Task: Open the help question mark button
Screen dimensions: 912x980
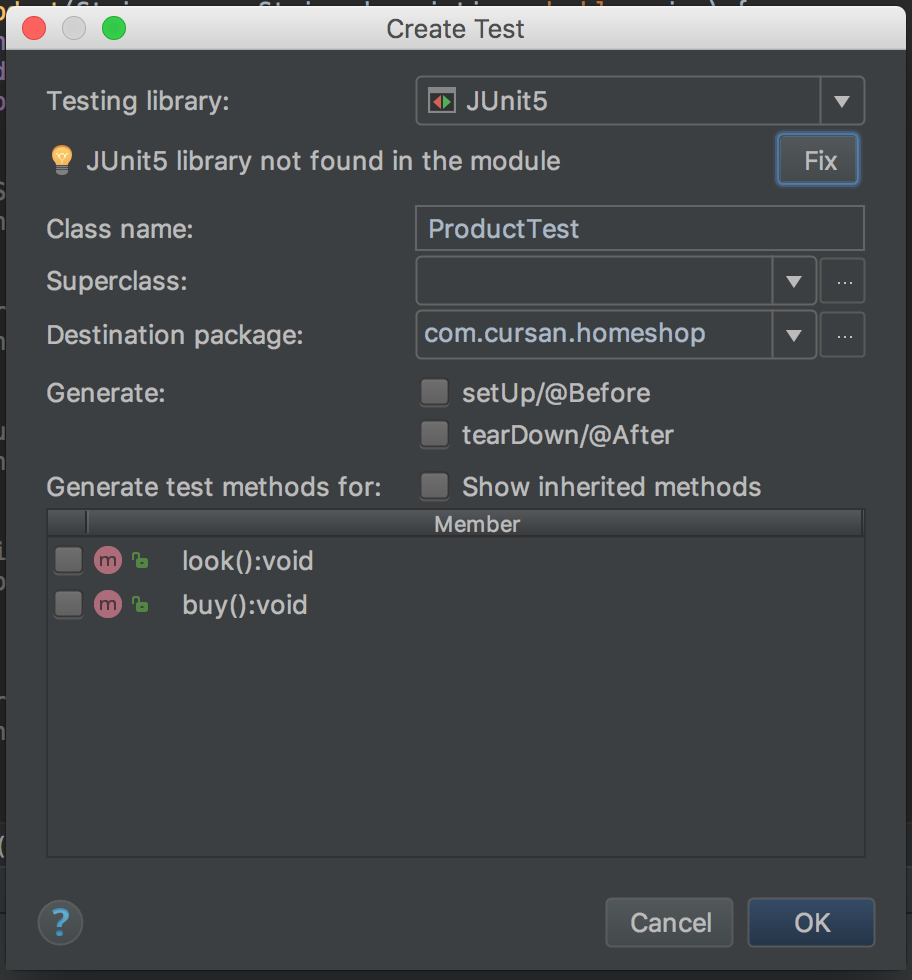Action: pos(60,922)
